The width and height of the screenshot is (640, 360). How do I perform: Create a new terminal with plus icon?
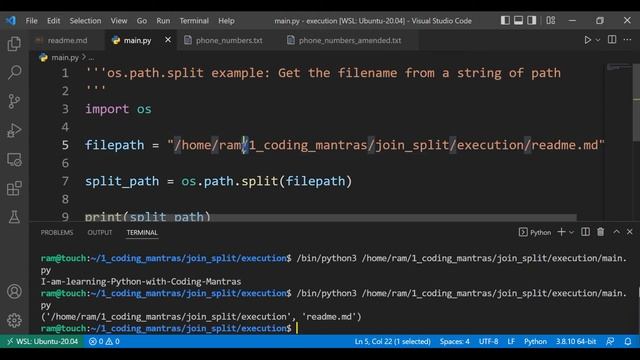pyautogui.click(x=561, y=232)
